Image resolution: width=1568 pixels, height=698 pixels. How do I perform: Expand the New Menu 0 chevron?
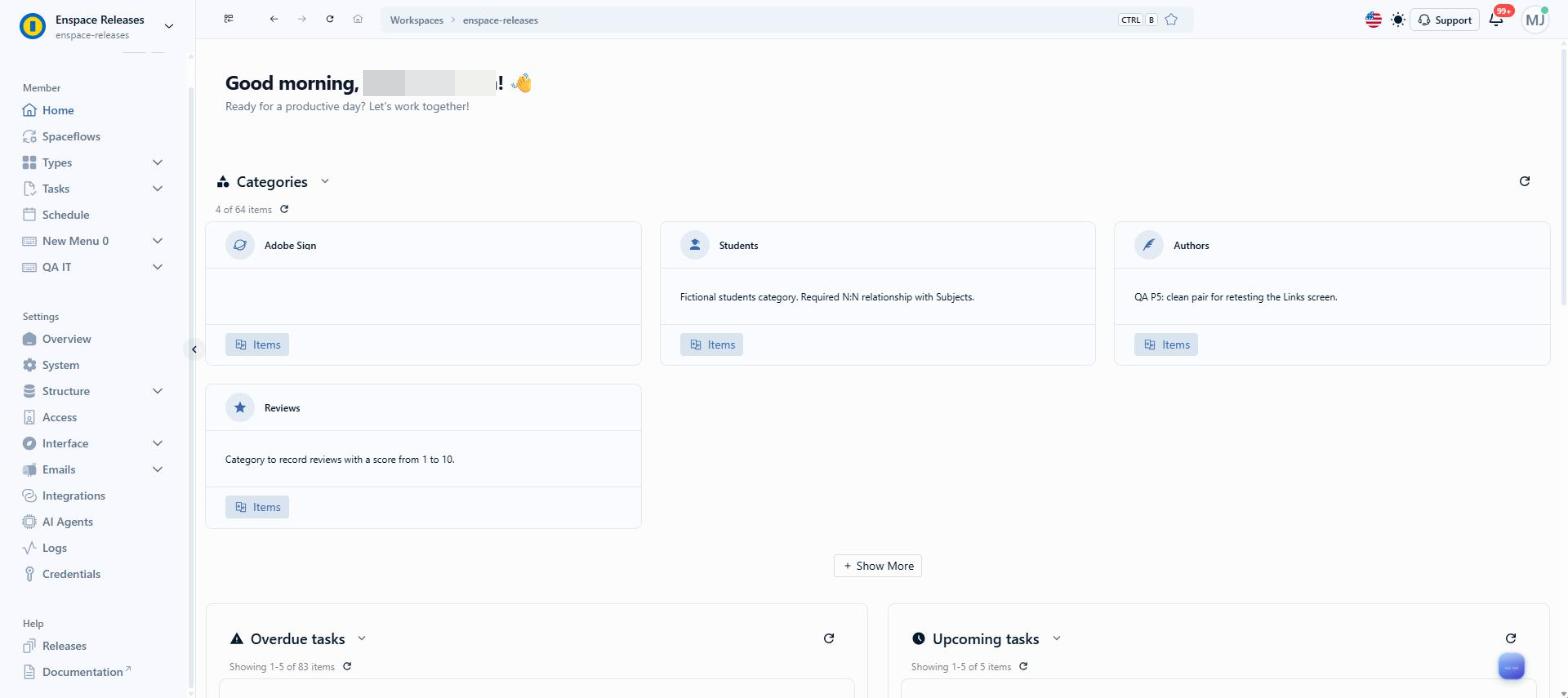(157, 241)
